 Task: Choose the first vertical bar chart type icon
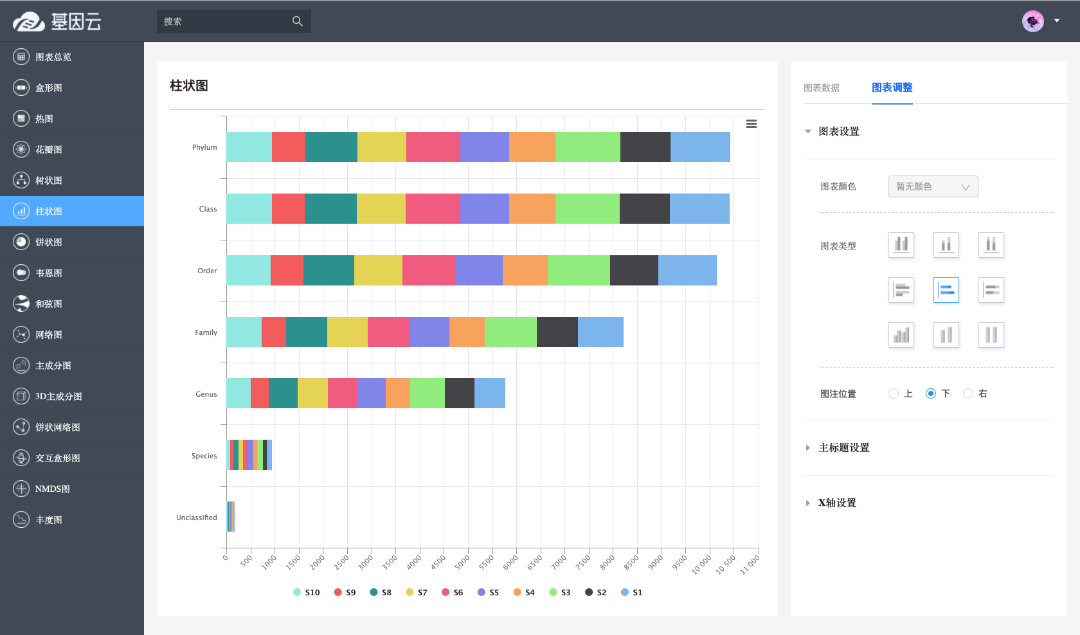901,245
